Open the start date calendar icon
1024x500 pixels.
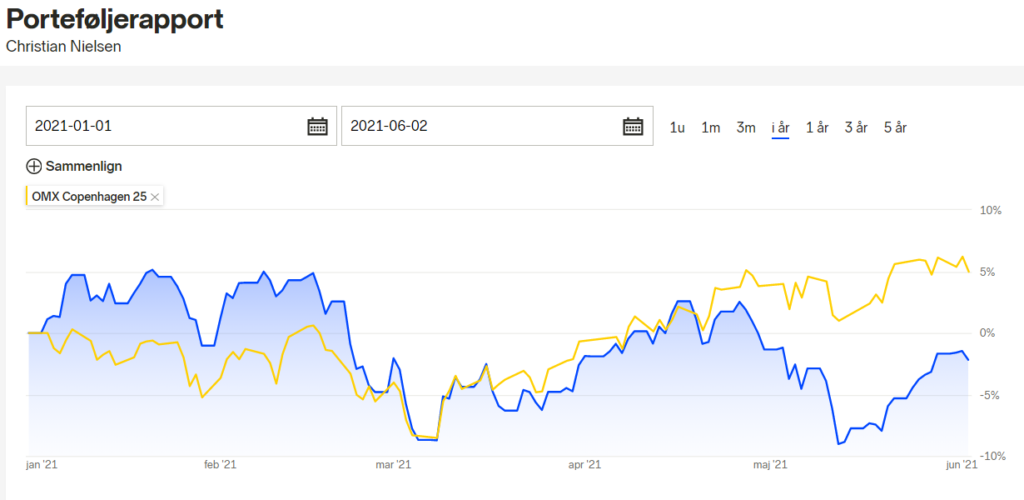[x=317, y=126]
